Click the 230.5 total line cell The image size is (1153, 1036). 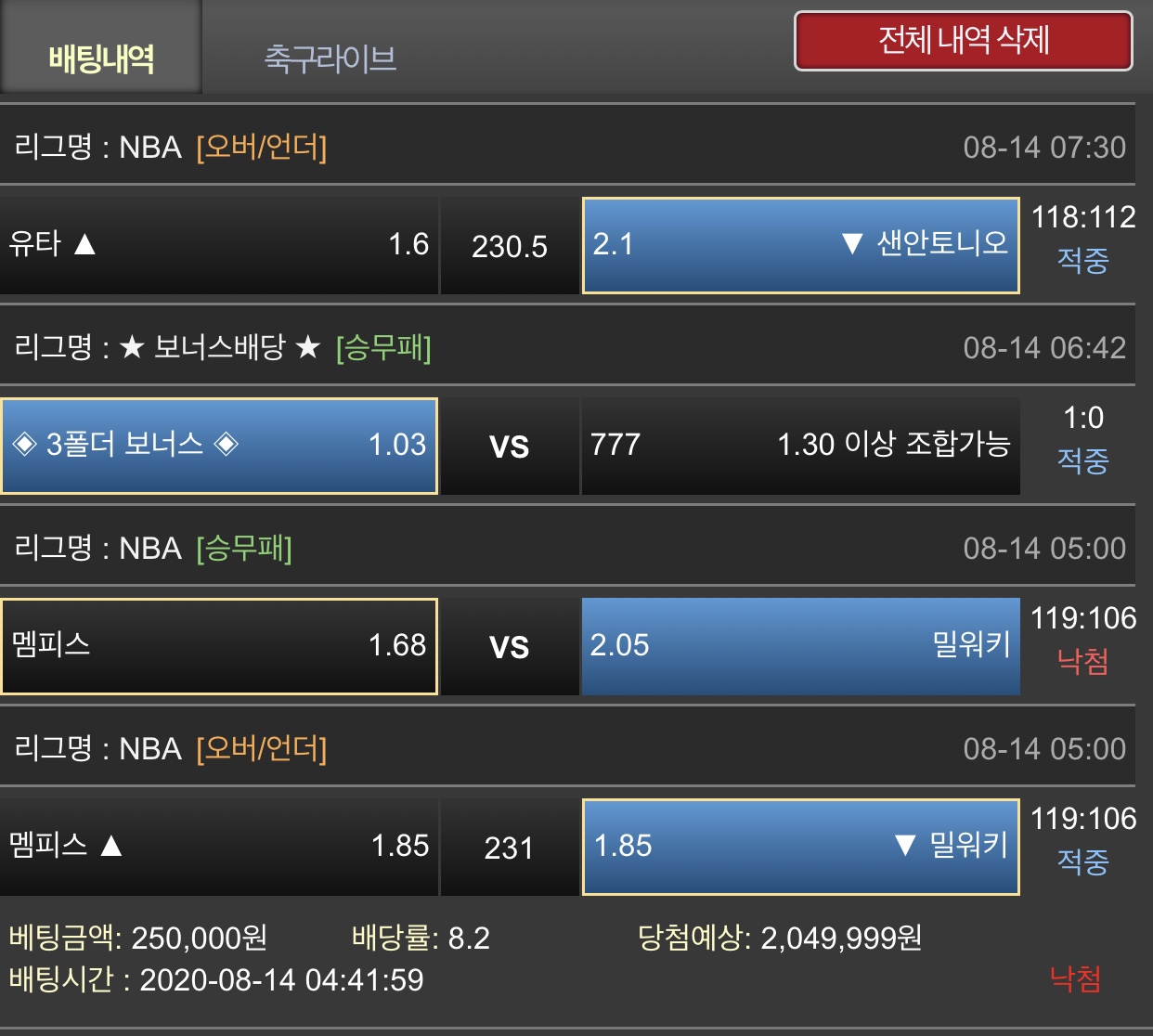pyautogui.click(x=510, y=245)
